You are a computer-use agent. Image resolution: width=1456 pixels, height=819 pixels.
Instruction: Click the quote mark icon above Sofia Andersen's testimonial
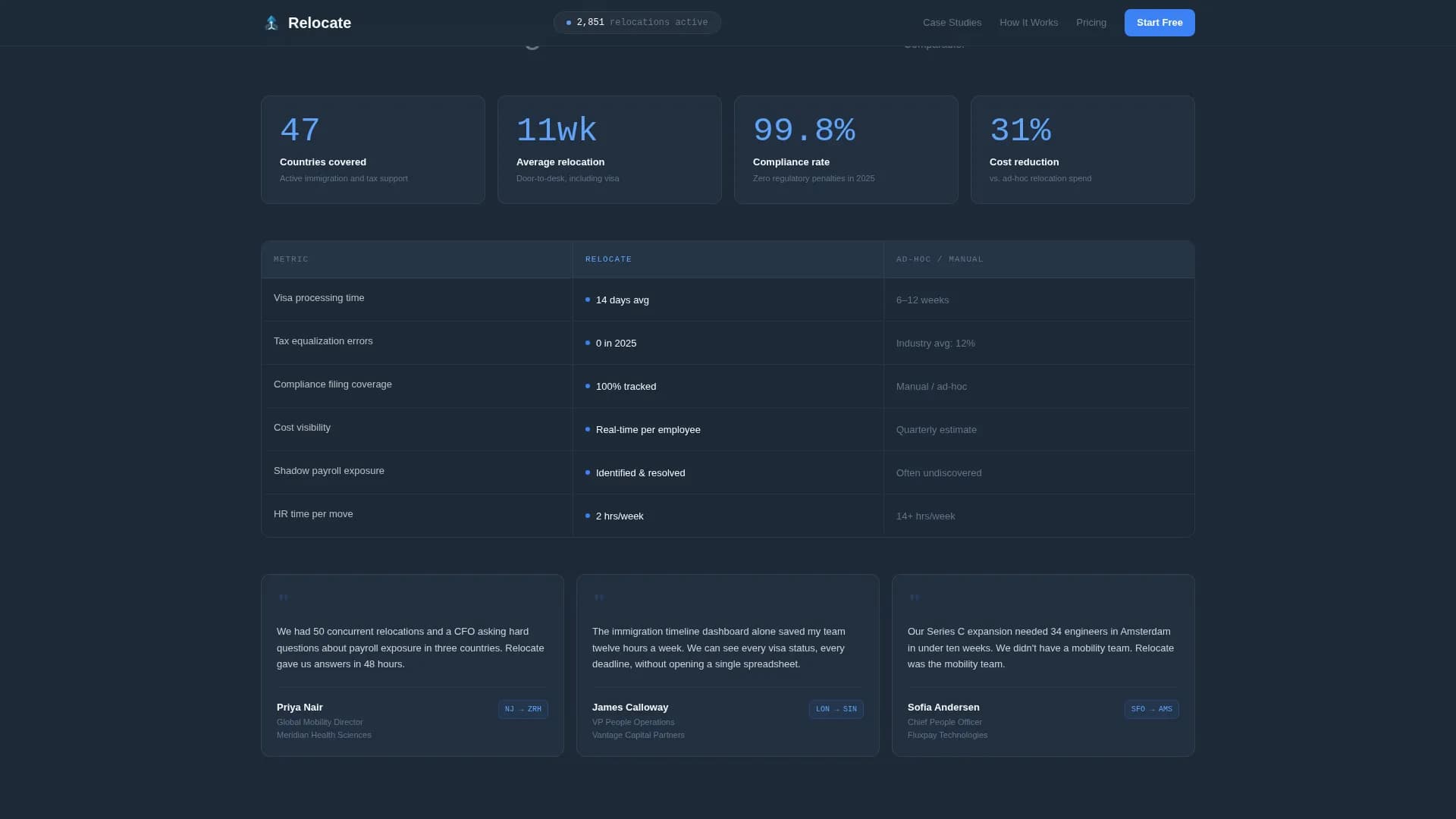tap(914, 598)
